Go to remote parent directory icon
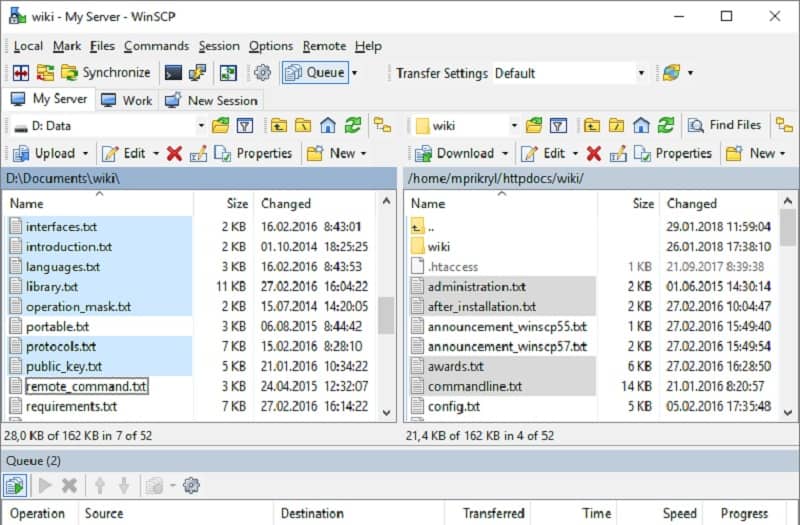Viewport: 800px width, 525px height. (x=592, y=126)
